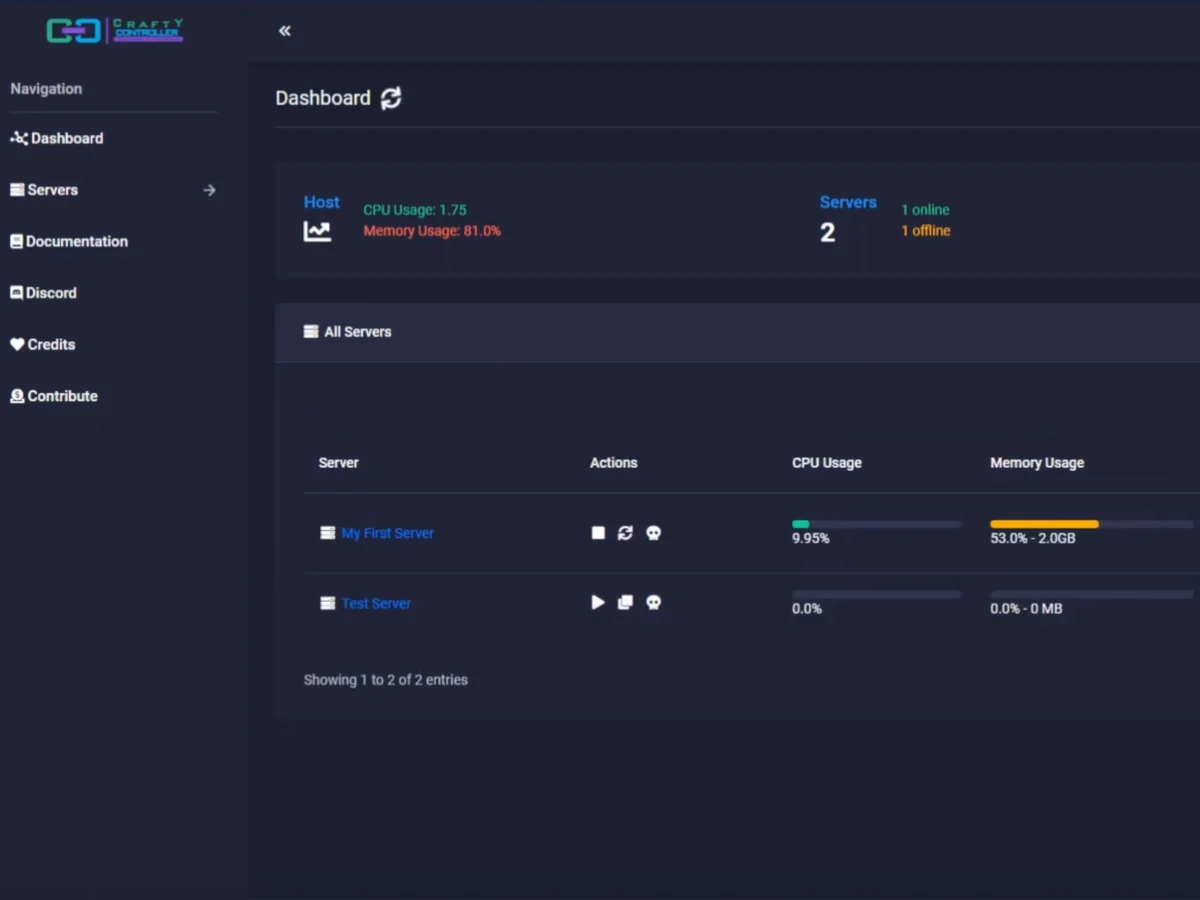Clone Test Server using copy icon

[x=625, y=602]
